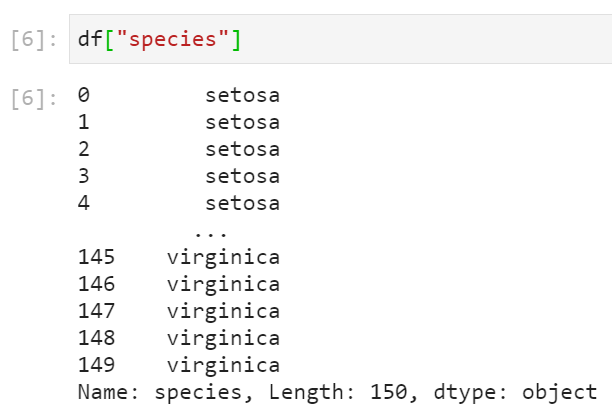Viewport: 612px width, 410px height.
Task: Place cursor on the red "species" string
Action: point(173,39)
